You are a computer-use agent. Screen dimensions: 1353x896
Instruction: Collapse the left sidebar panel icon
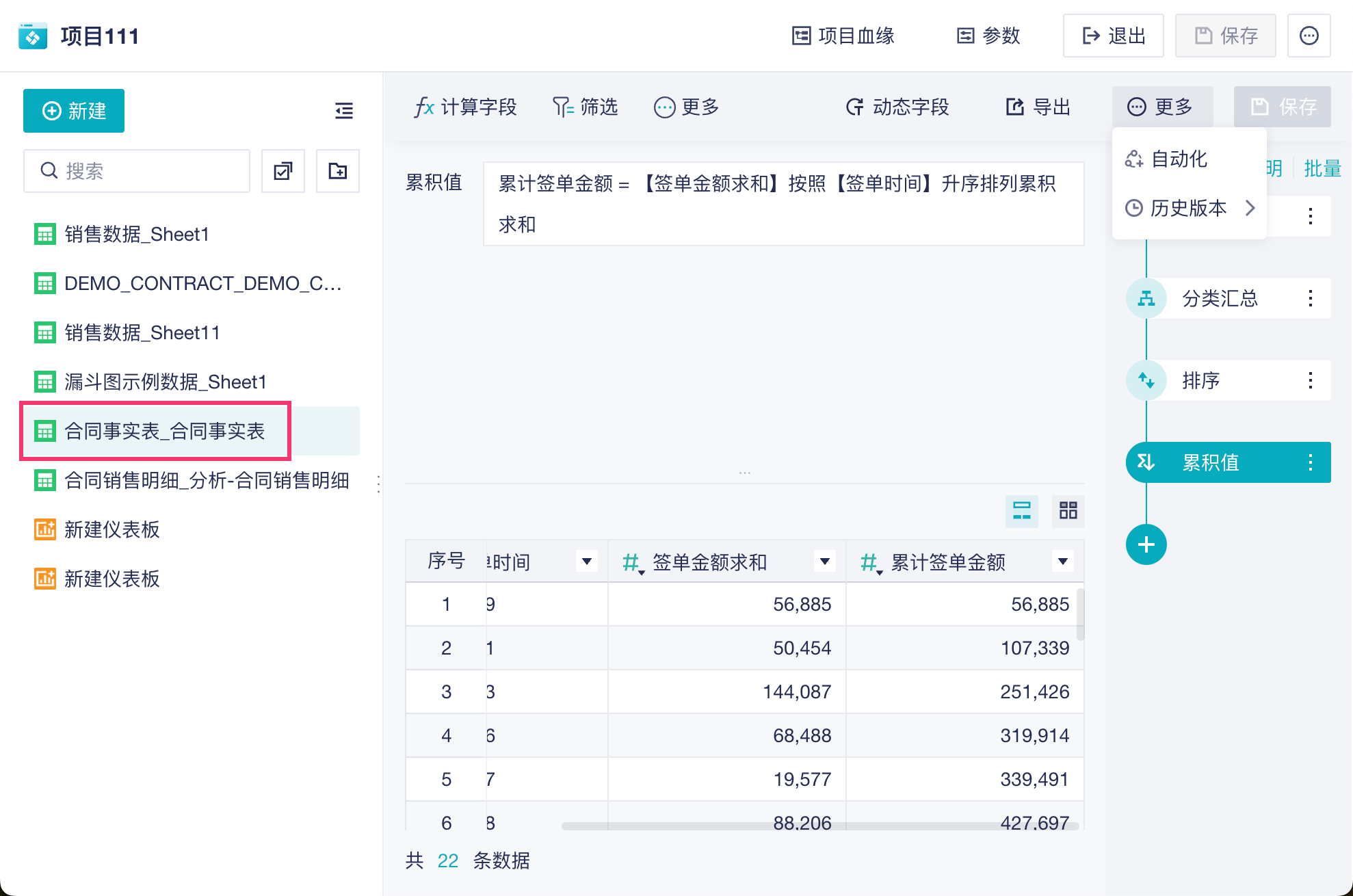pyautogui.click(x=344, y=111)
